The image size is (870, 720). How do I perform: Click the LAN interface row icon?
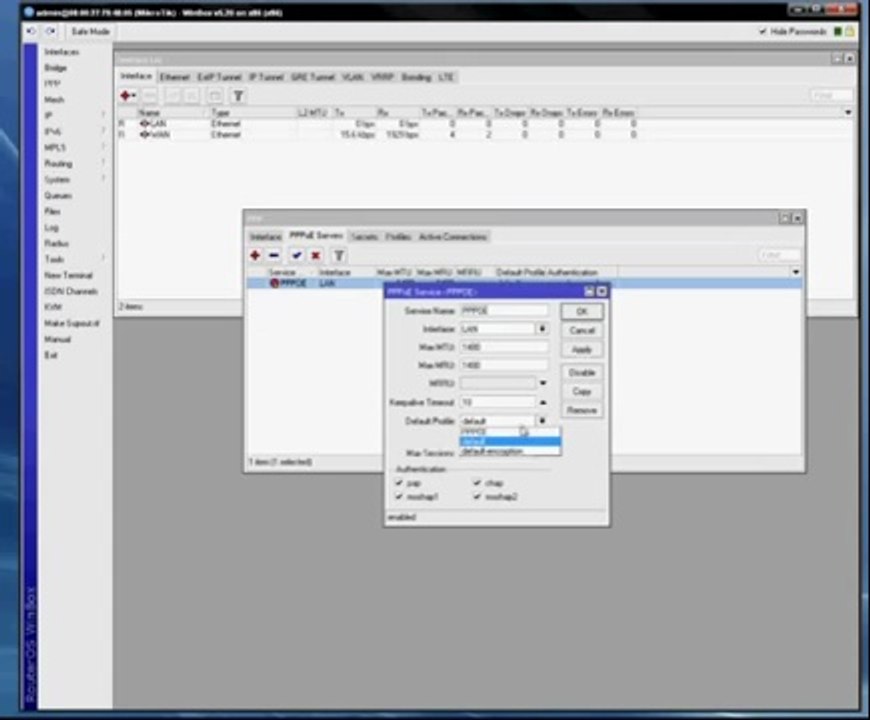pyautogui.click(x=145, y=123)
